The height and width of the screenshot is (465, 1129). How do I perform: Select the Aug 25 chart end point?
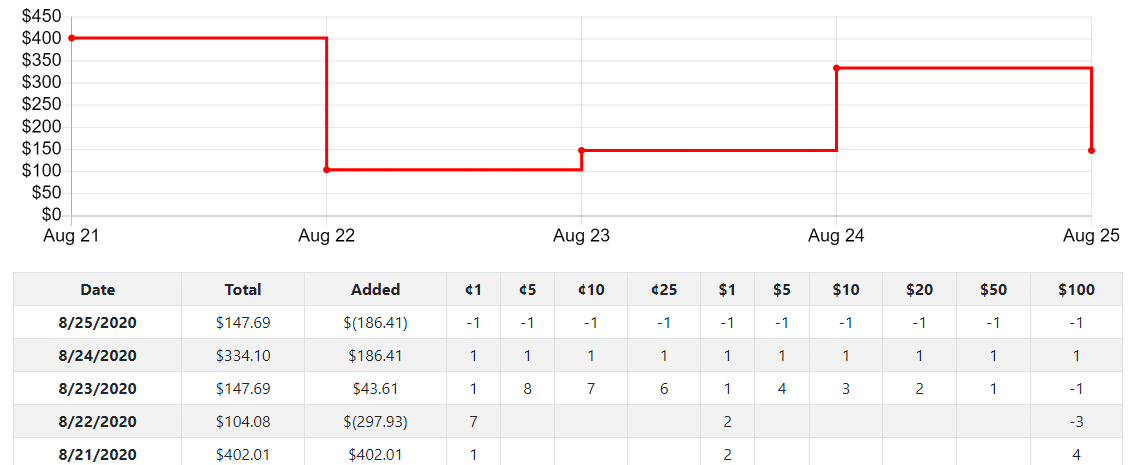coord(1091,150)
